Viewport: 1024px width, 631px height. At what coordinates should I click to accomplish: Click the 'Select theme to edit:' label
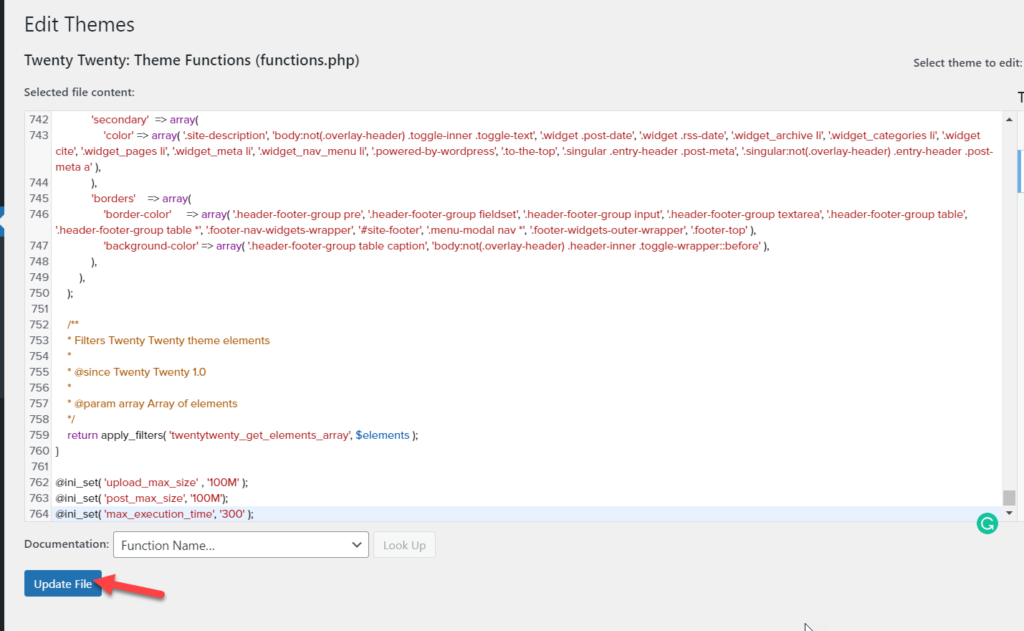click(x=967, y=63)
